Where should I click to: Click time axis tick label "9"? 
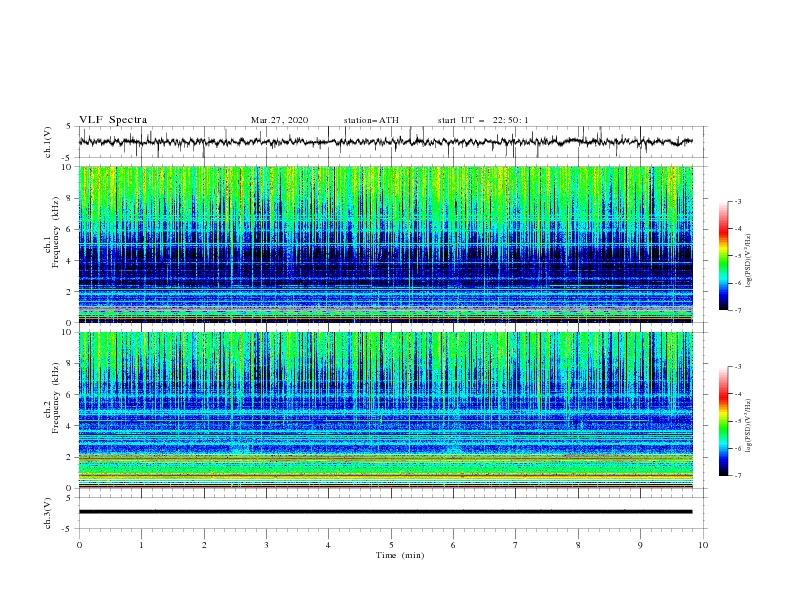640,545
